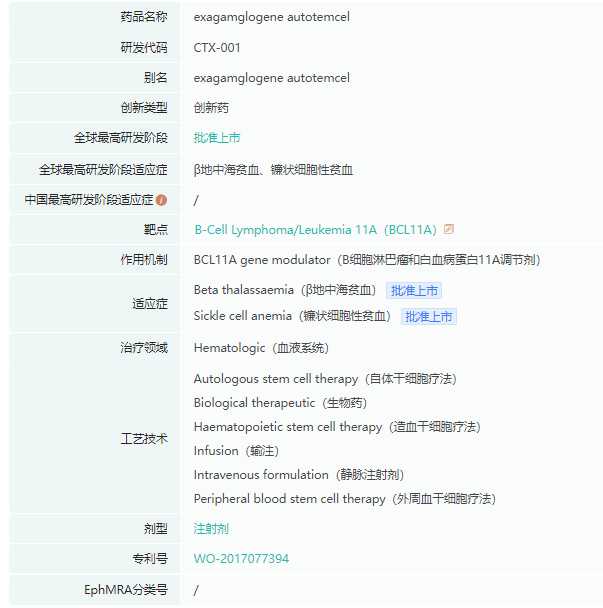Open the external link icon after BCL11A
Viewport: 603px width, 608px height.
click(449, 229)
